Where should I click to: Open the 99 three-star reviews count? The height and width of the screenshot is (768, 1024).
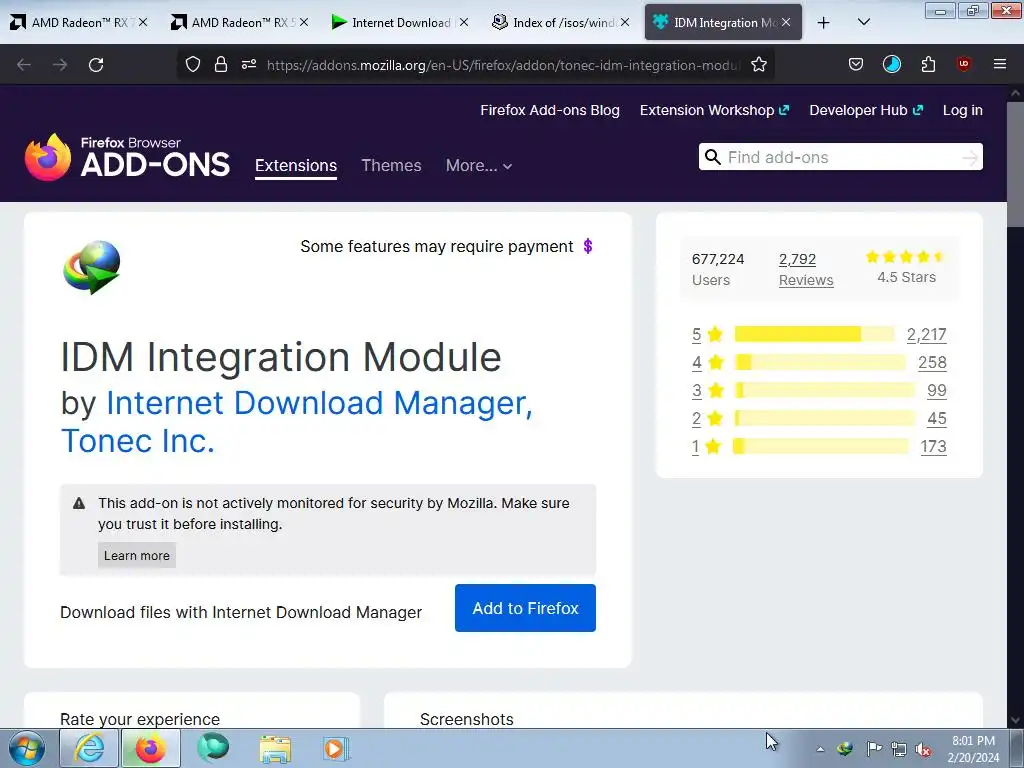936,391
